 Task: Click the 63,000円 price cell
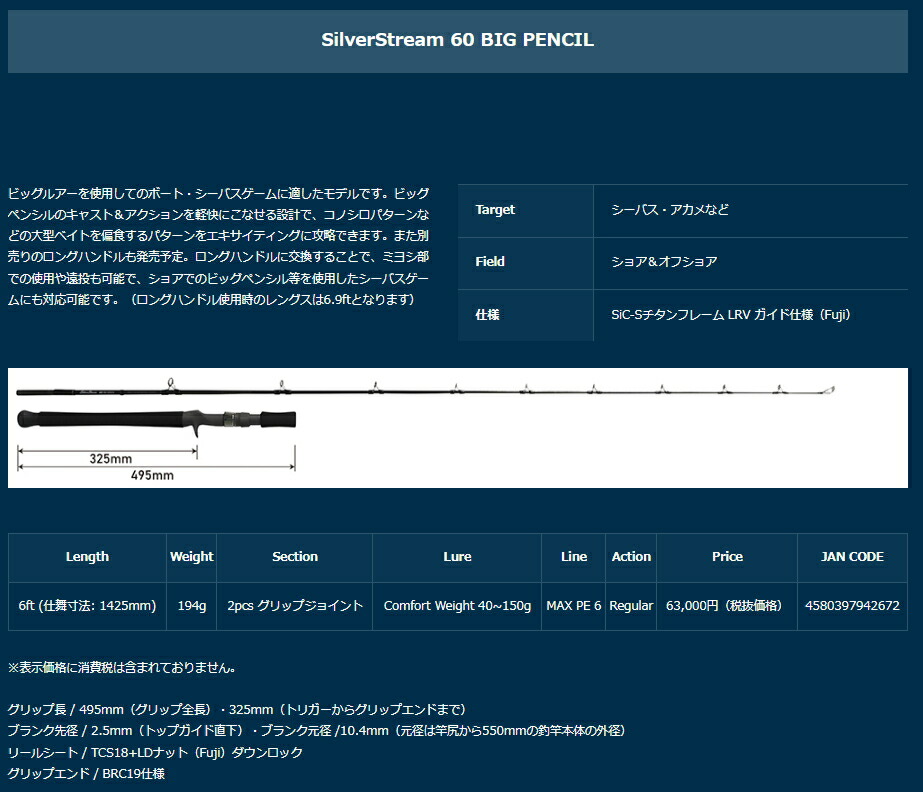click(727, 606)
